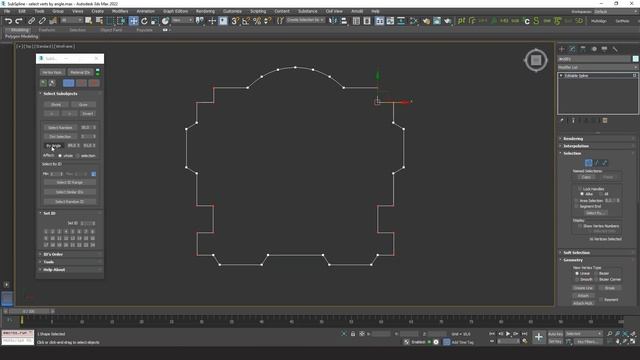Open the Rendering menu
The image size is (640, 360).
pos(205,11)
